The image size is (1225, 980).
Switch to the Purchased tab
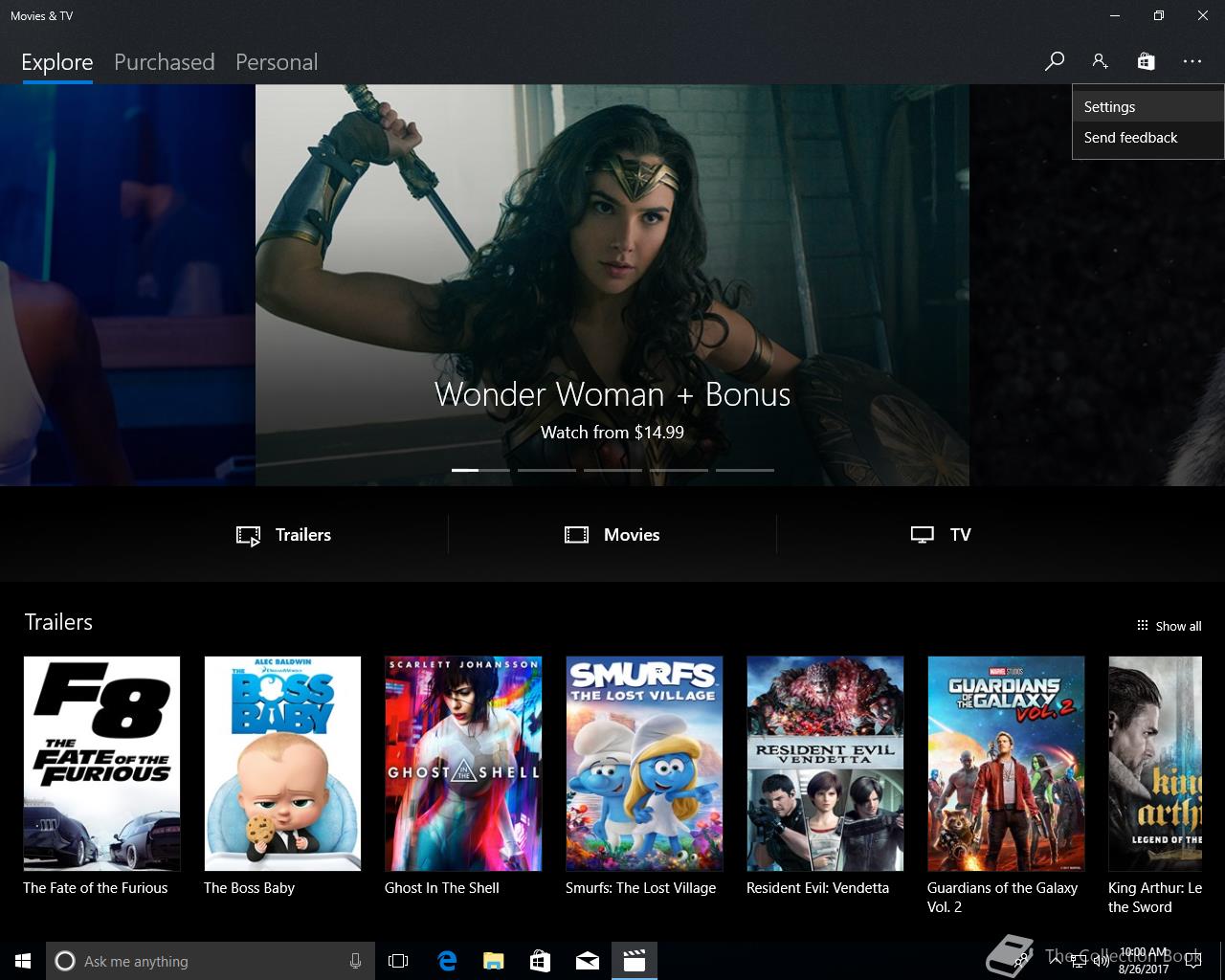tap(164, 62)
